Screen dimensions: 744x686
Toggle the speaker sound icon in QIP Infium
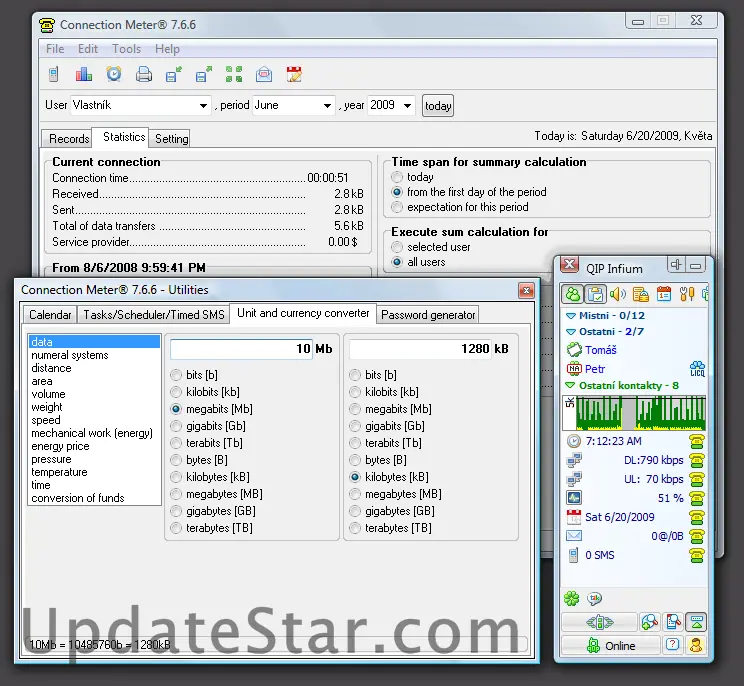(x=618, y=294)
